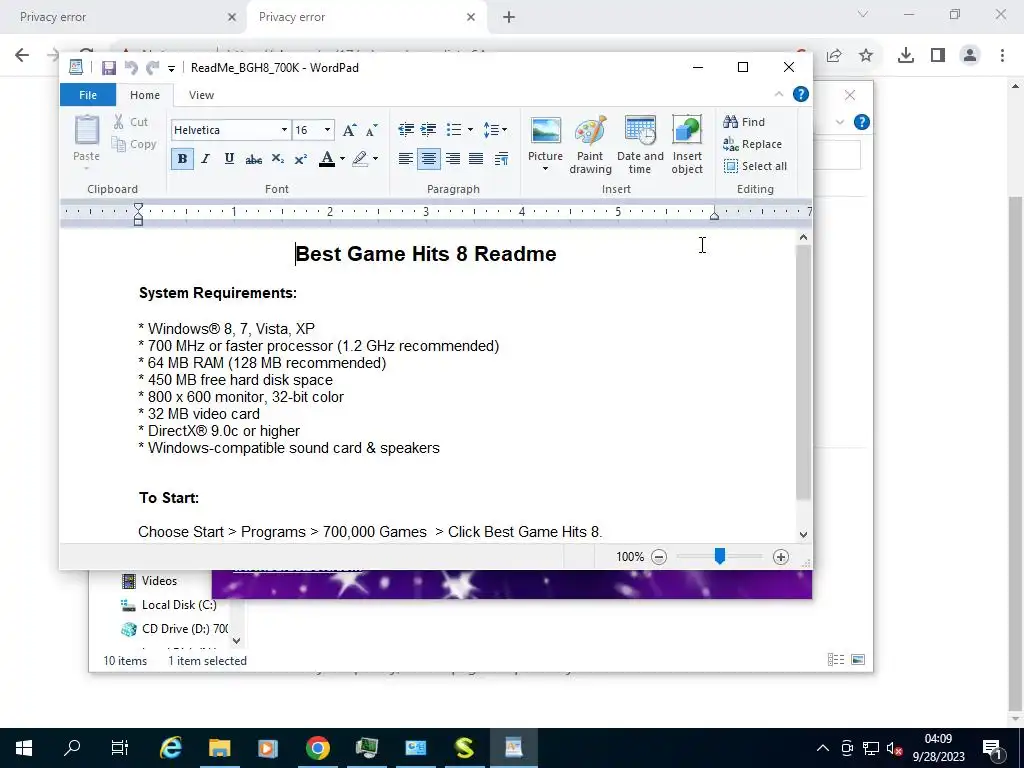Click Replace in Editing group
The image size is (1024, 768).
pyautogui.click(x=752, y=144)
